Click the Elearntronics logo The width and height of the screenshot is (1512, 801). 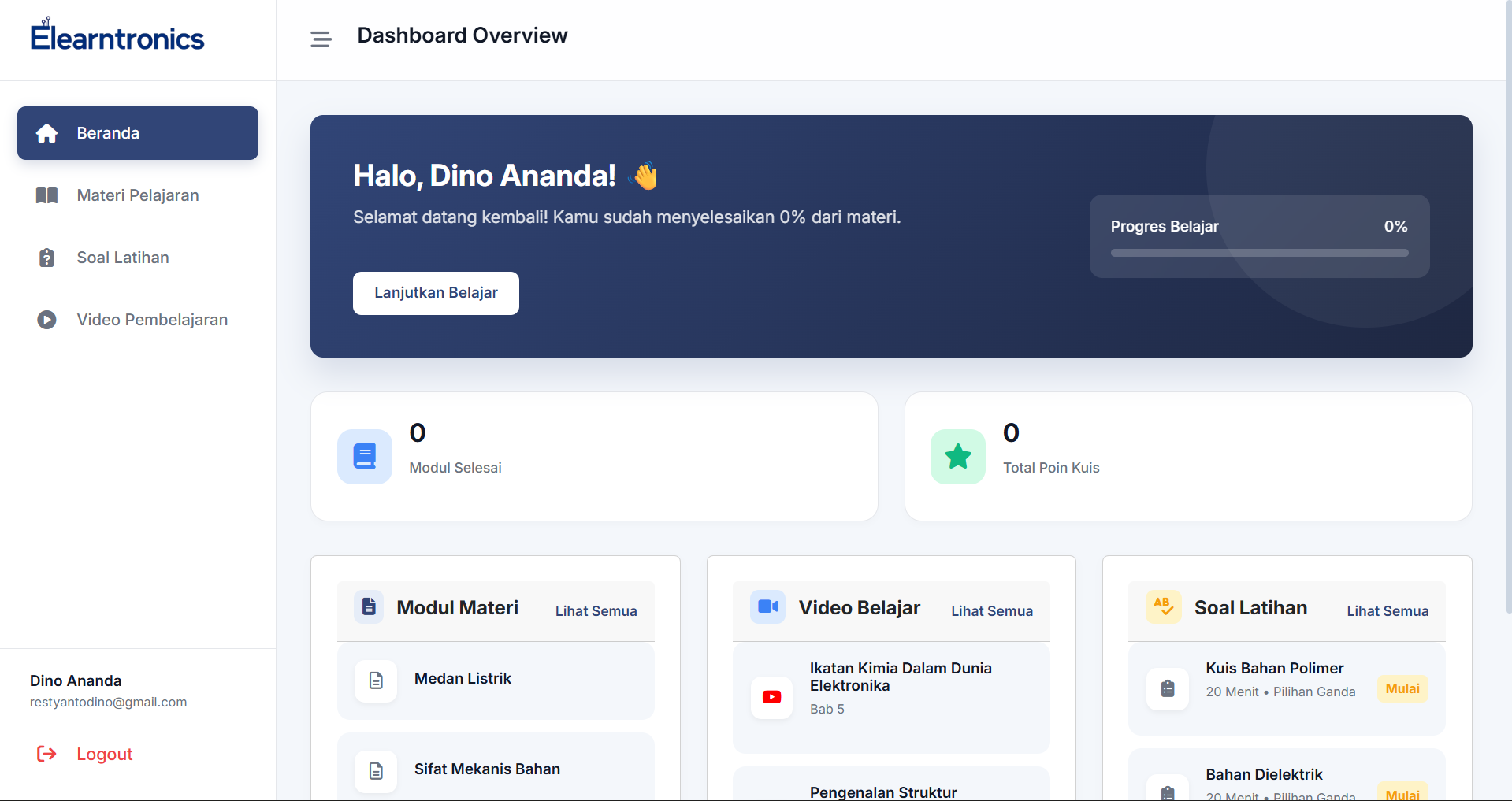pos(117,35)
